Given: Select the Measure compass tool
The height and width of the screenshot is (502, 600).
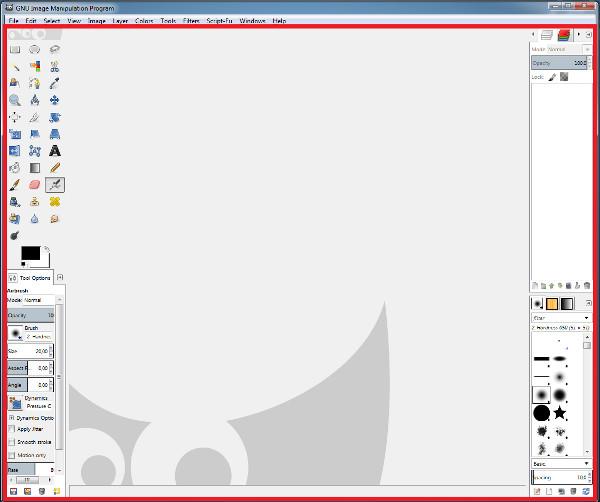Looking at the screenshot, I should point(34,100).
